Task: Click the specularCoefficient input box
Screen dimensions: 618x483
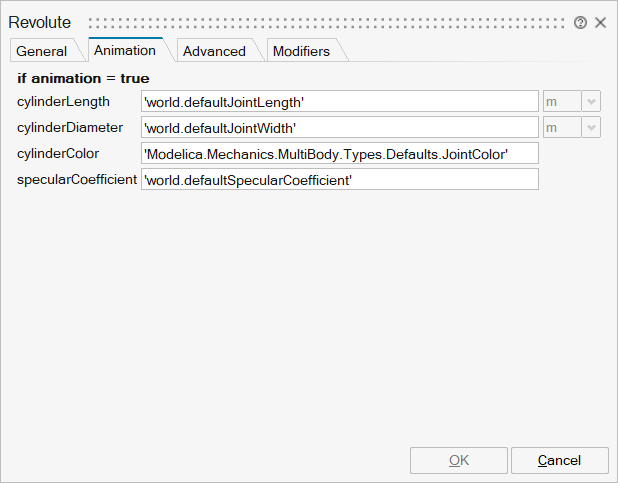Action: [340, 179]
